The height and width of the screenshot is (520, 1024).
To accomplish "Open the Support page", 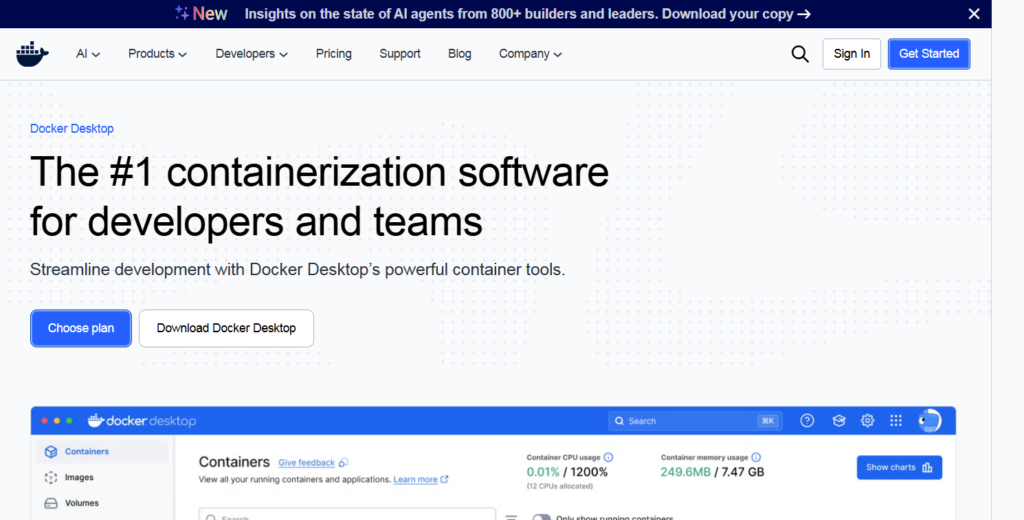I will (400, 54).
